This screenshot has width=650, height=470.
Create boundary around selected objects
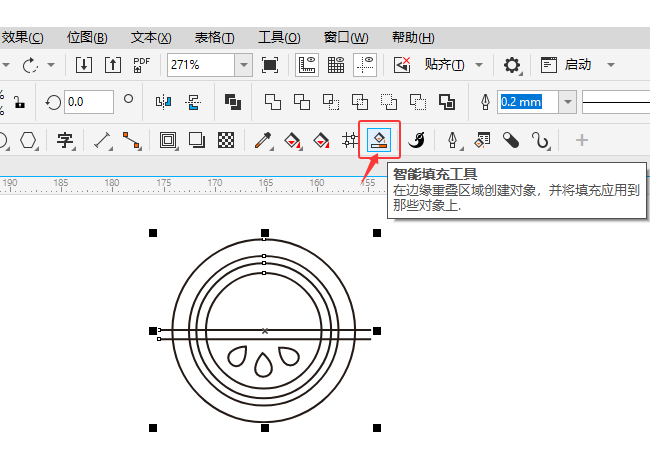pyautogui.click(x=447, y=102)
